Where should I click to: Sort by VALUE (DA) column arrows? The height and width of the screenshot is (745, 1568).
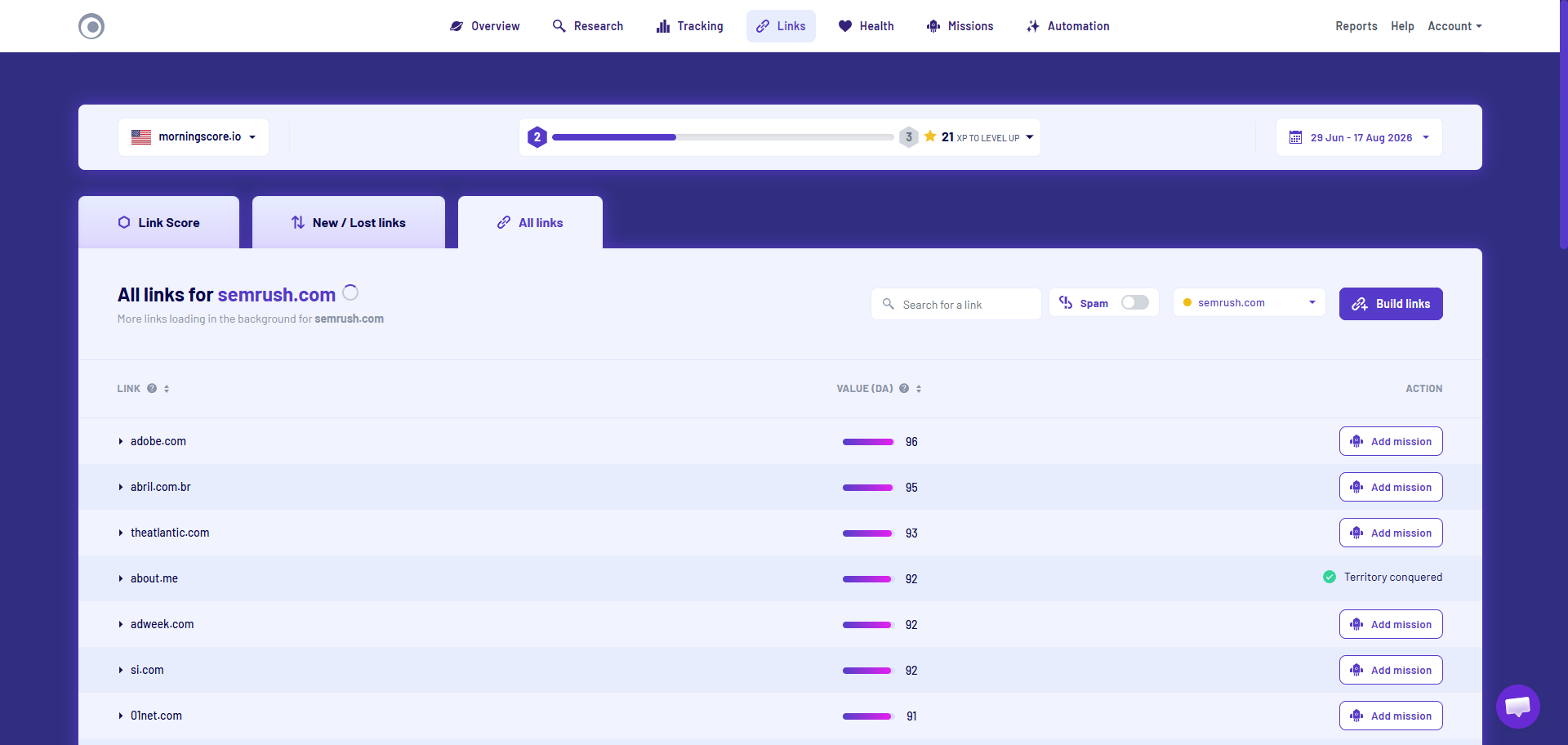(919, 389)
